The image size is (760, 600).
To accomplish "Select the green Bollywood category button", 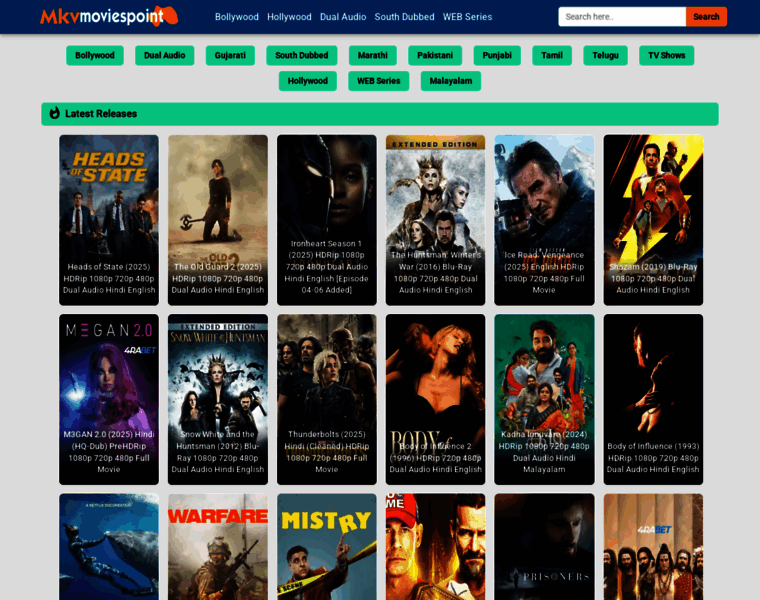I will [x=95, y=55].
